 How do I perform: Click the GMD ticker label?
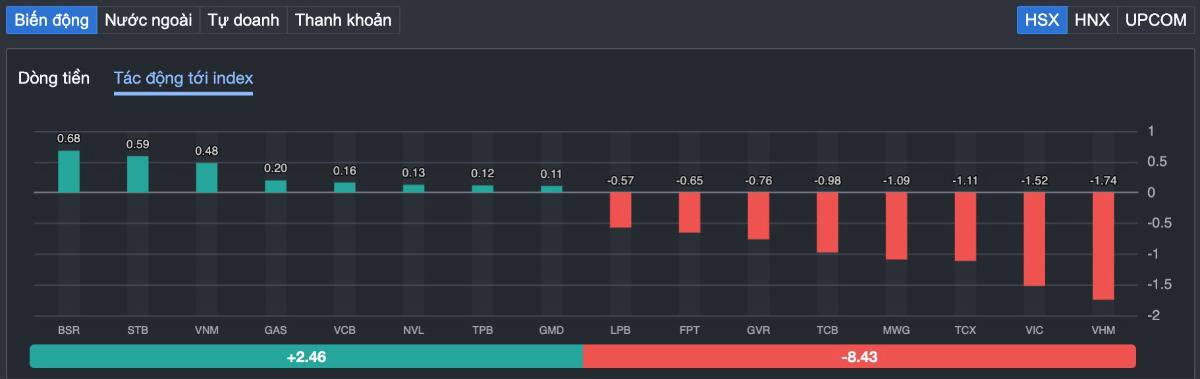point(552,330)
